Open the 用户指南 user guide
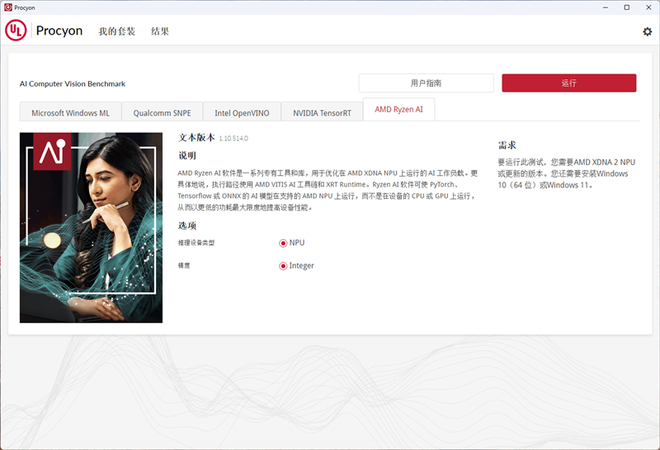This screenshot has height=450, width=660. click(x=426, y=83)
